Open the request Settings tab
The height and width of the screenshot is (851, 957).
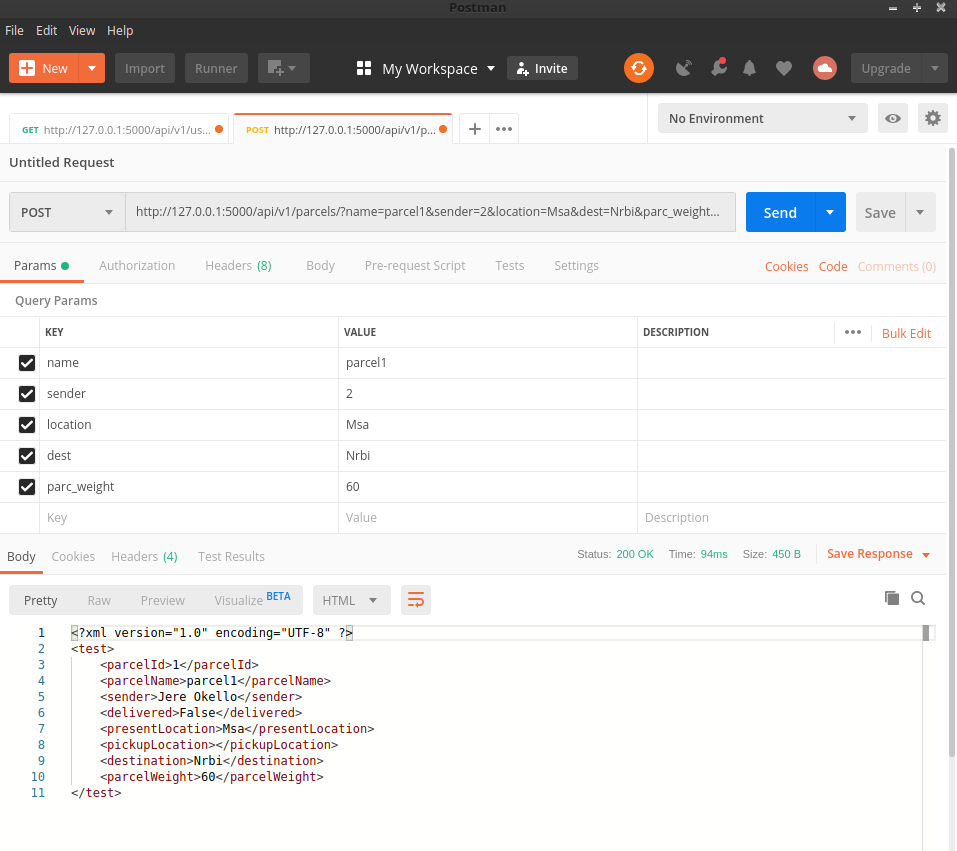click(576, 266)
